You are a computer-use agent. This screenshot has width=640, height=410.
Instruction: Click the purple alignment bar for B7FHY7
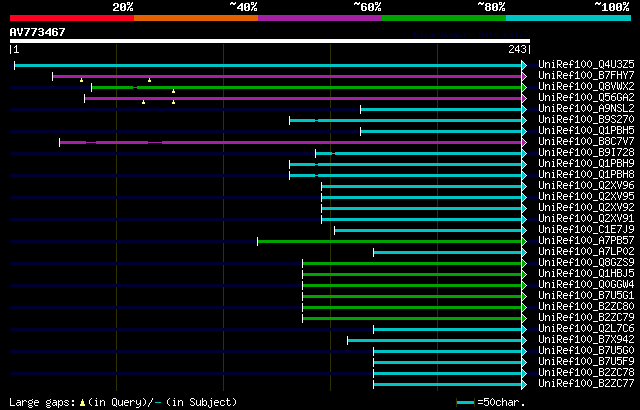coord(287,76)
